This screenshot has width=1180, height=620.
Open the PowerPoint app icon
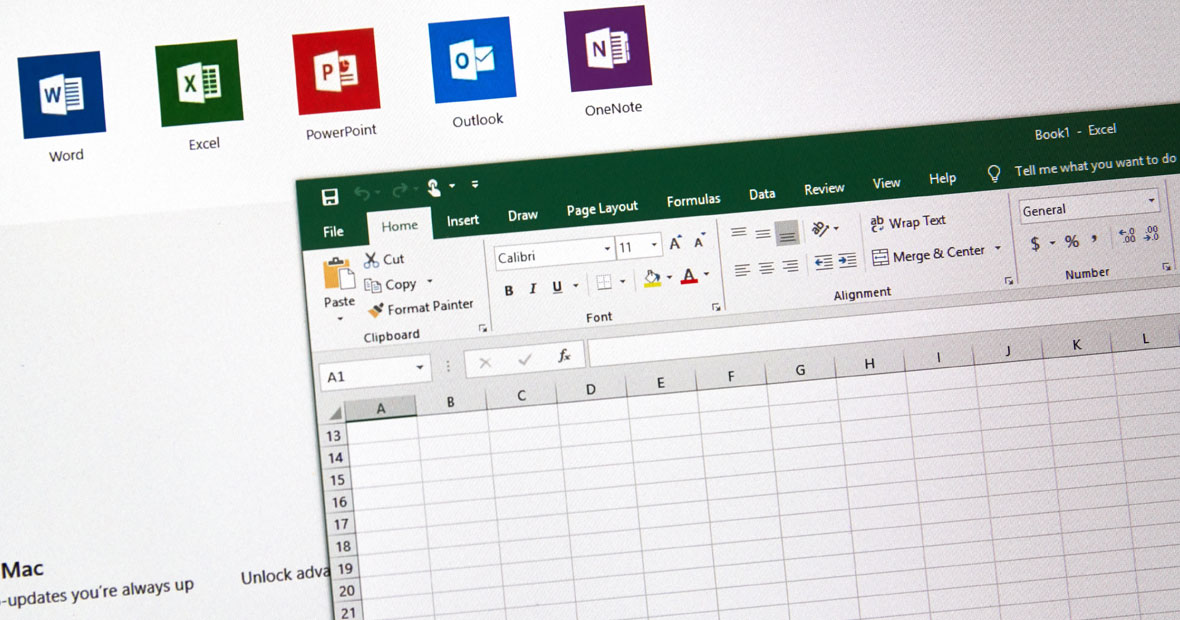pos(336,72)
